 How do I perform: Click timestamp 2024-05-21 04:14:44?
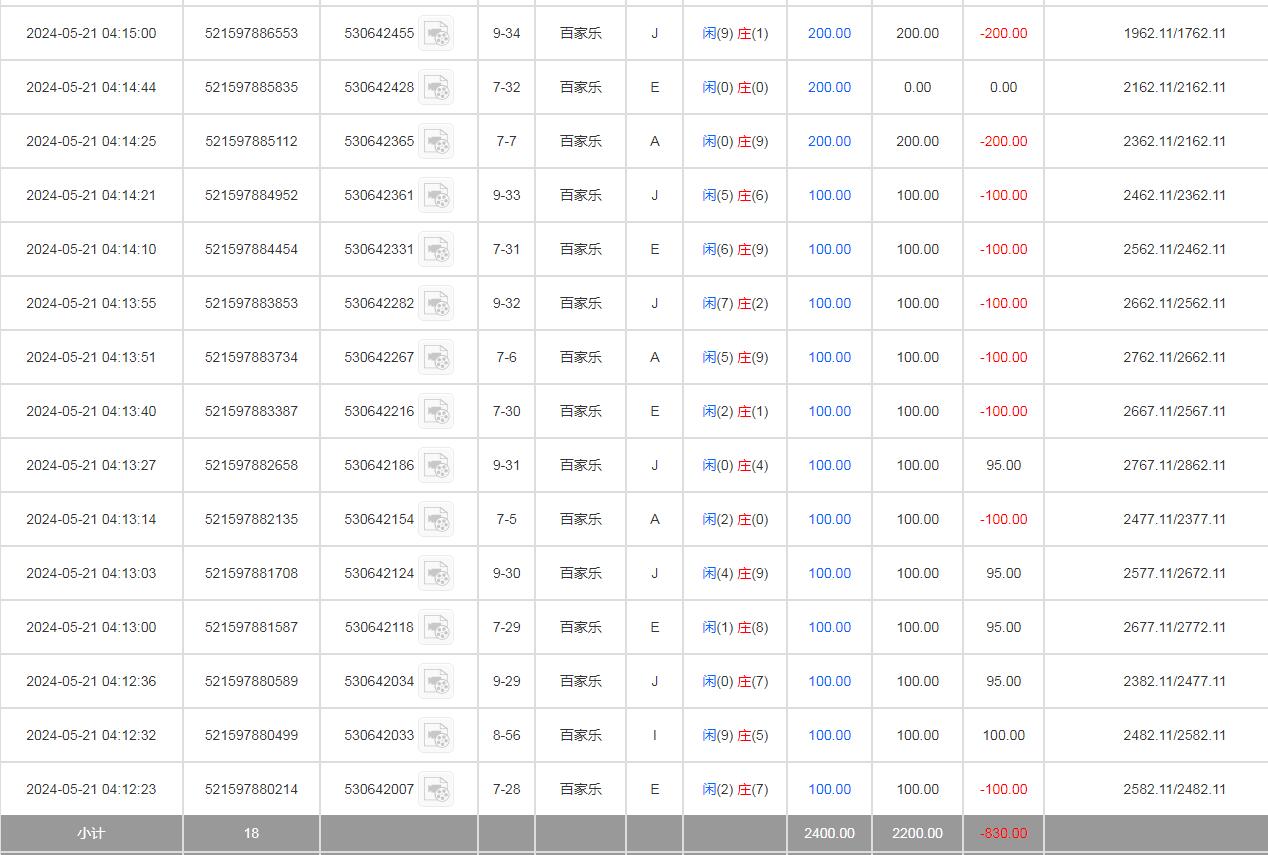pos(91,87)
